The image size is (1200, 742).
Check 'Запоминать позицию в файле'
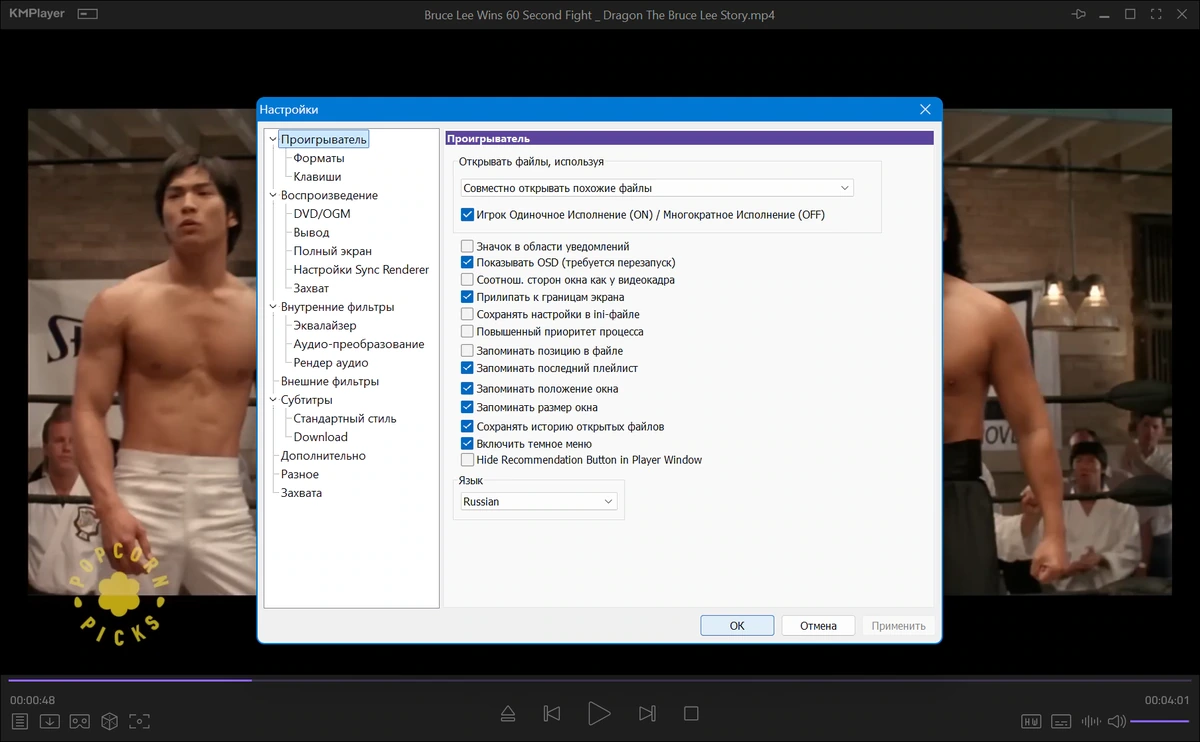467,351
